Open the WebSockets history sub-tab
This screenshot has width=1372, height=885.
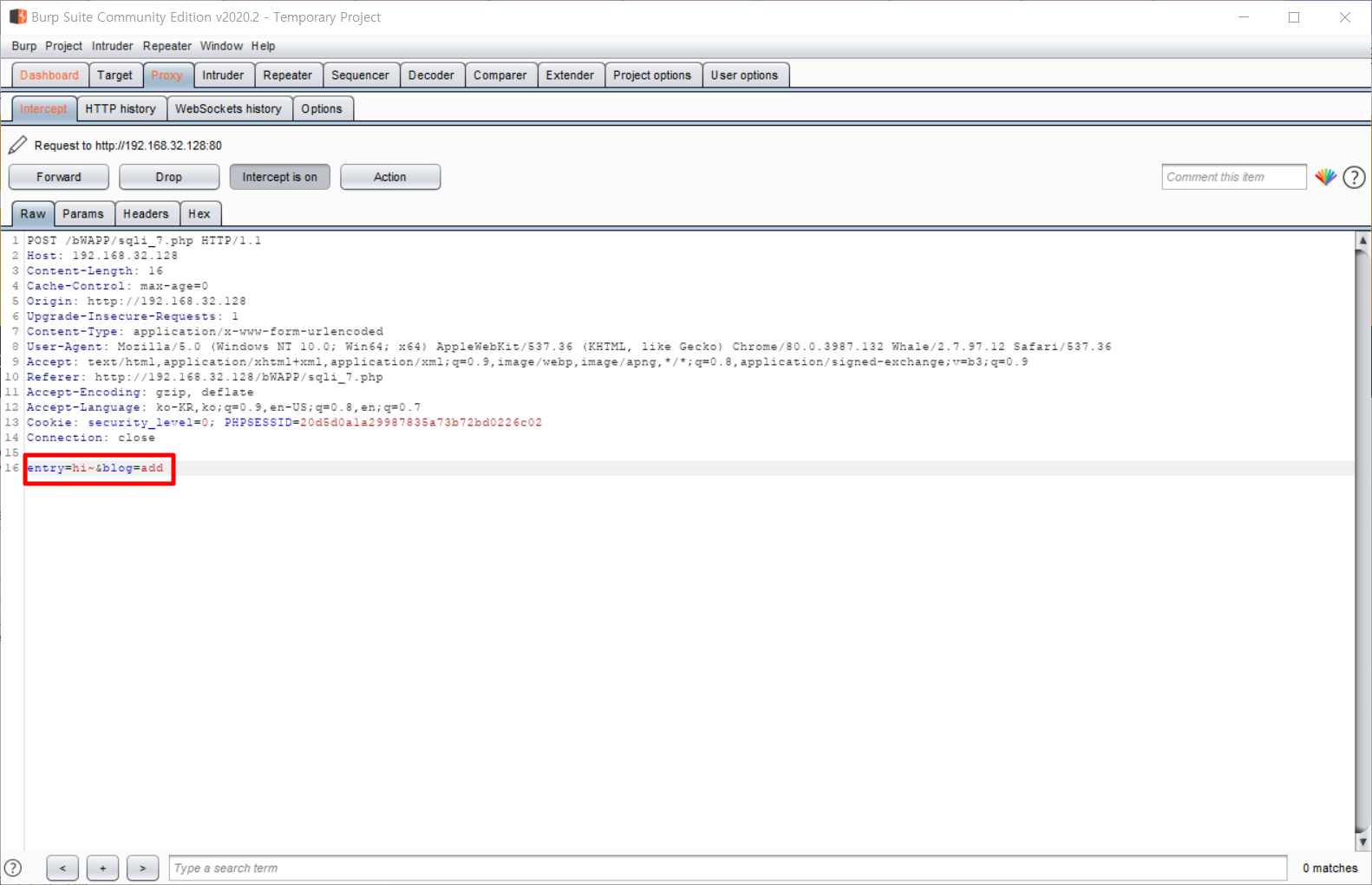tap(228, 108)
